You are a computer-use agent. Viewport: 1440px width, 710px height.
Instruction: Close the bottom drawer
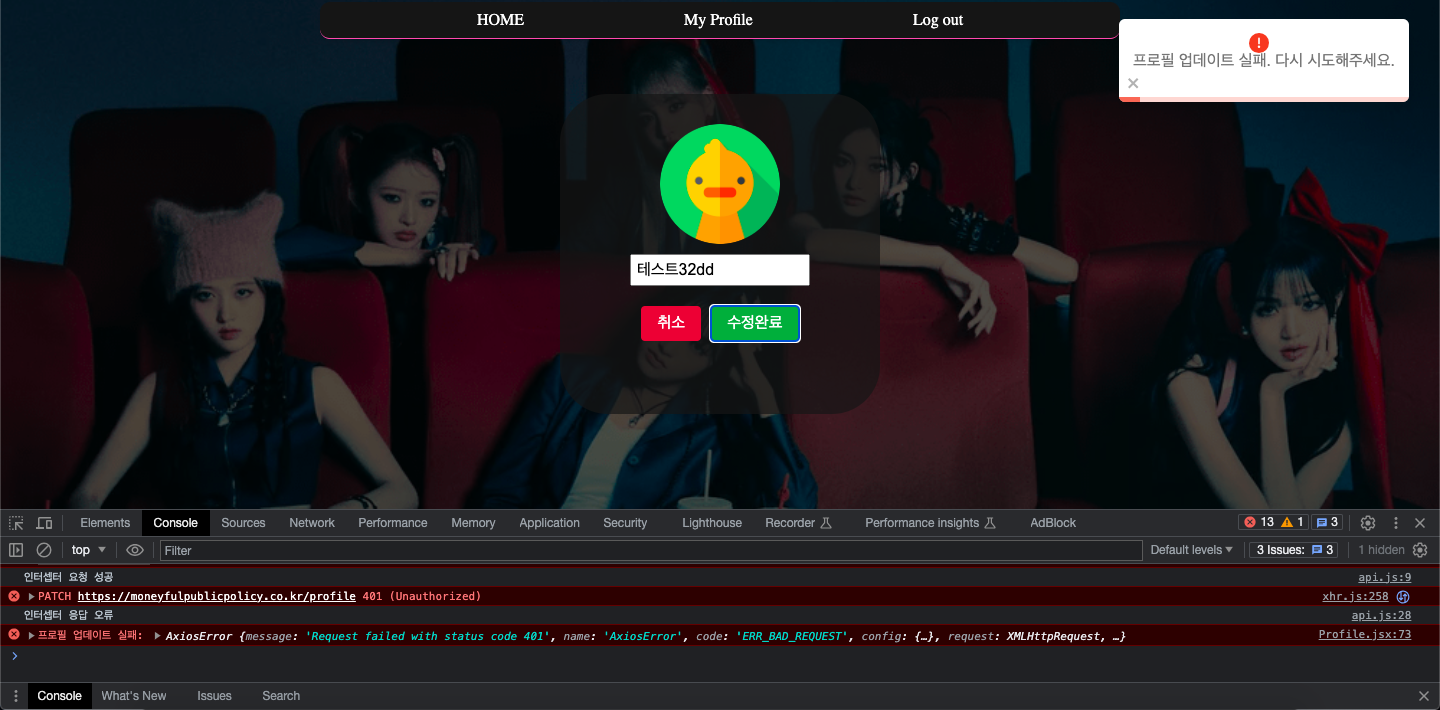pyautogui.click(x=1424, y=696)
